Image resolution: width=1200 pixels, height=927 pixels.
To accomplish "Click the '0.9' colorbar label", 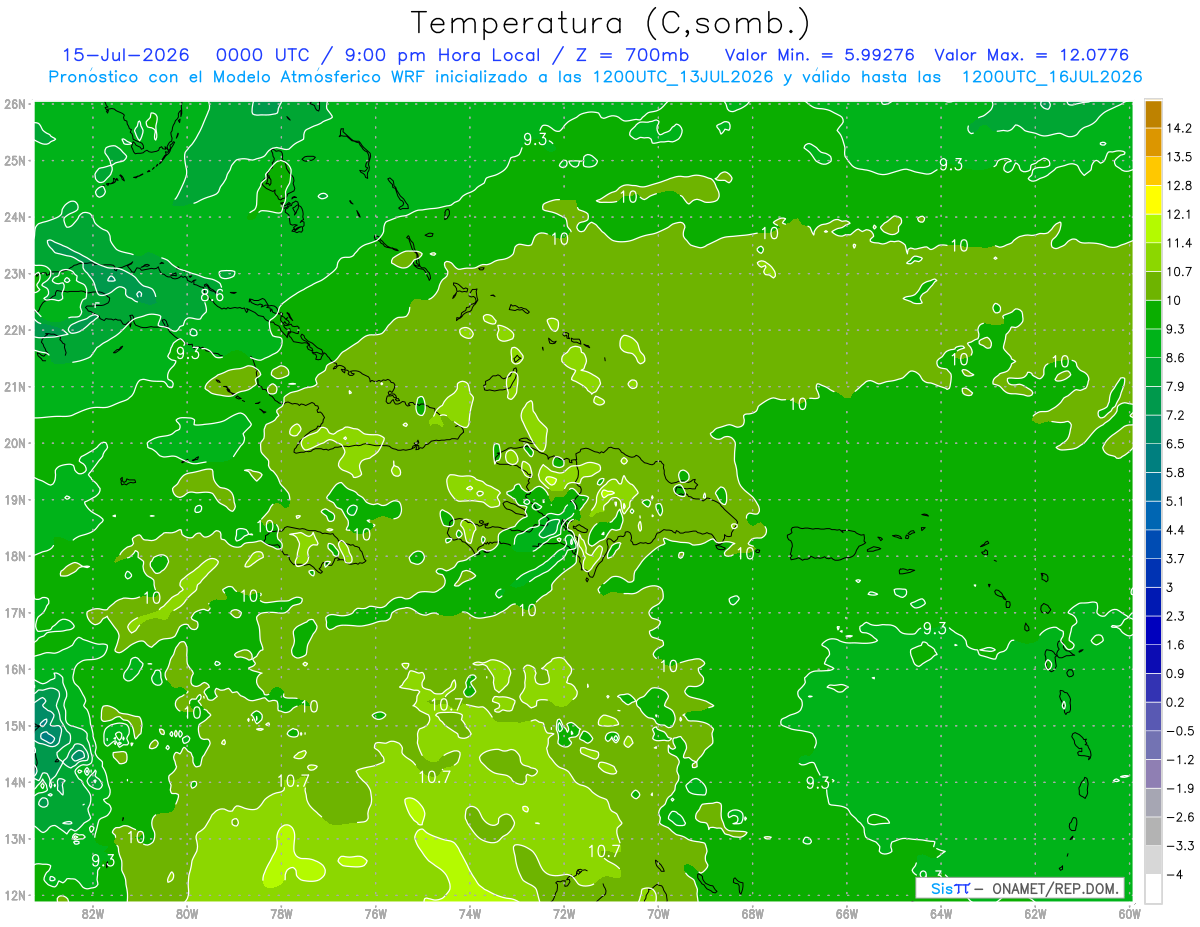I will (x=1176, y=673).
